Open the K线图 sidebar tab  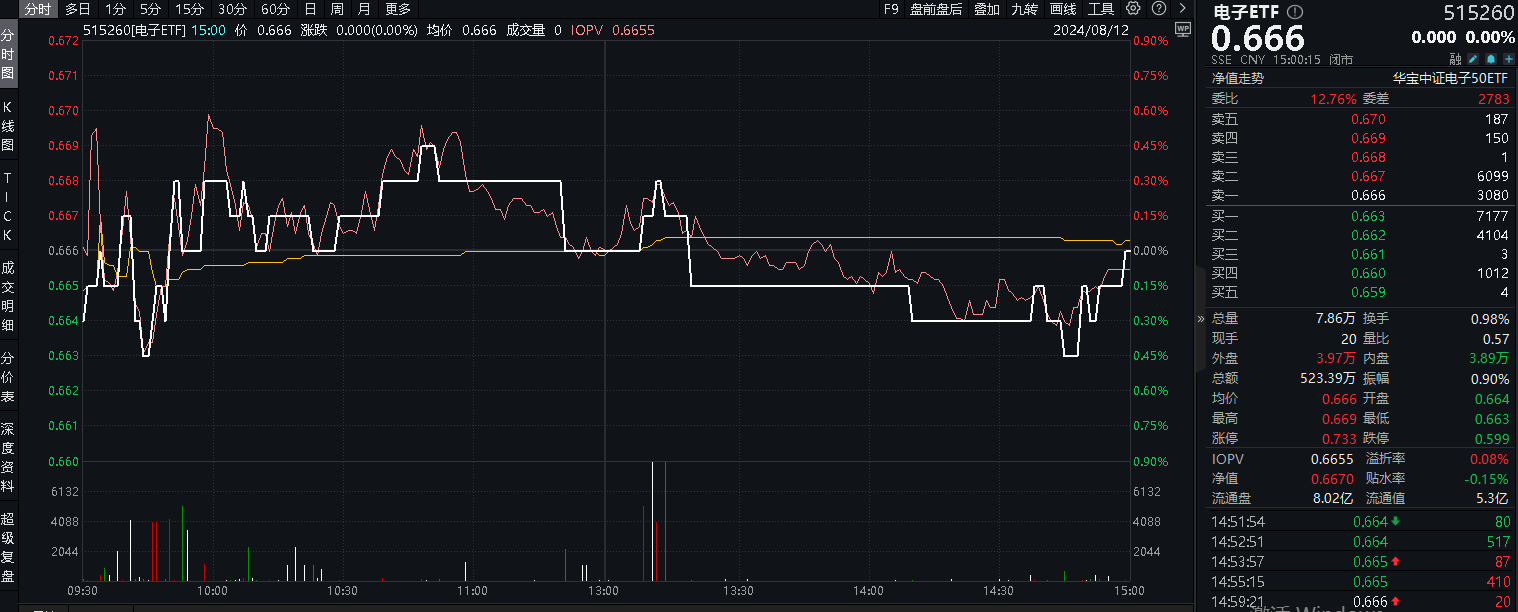[8, 127]
